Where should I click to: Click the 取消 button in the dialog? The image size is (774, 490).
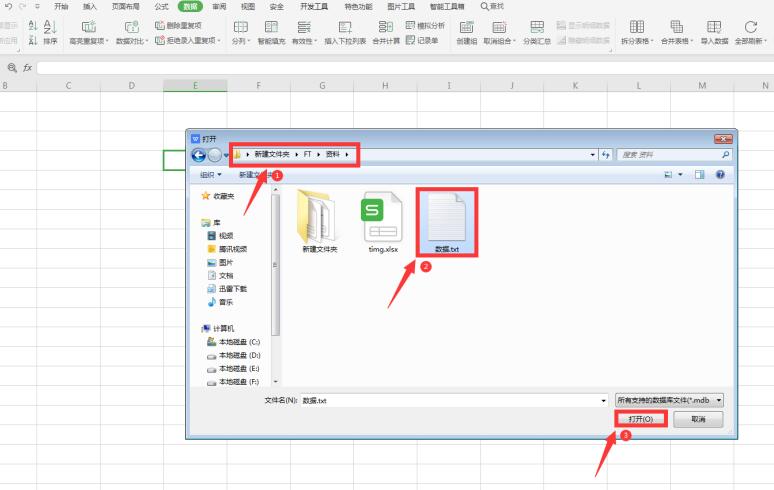(x=698, y=419)
